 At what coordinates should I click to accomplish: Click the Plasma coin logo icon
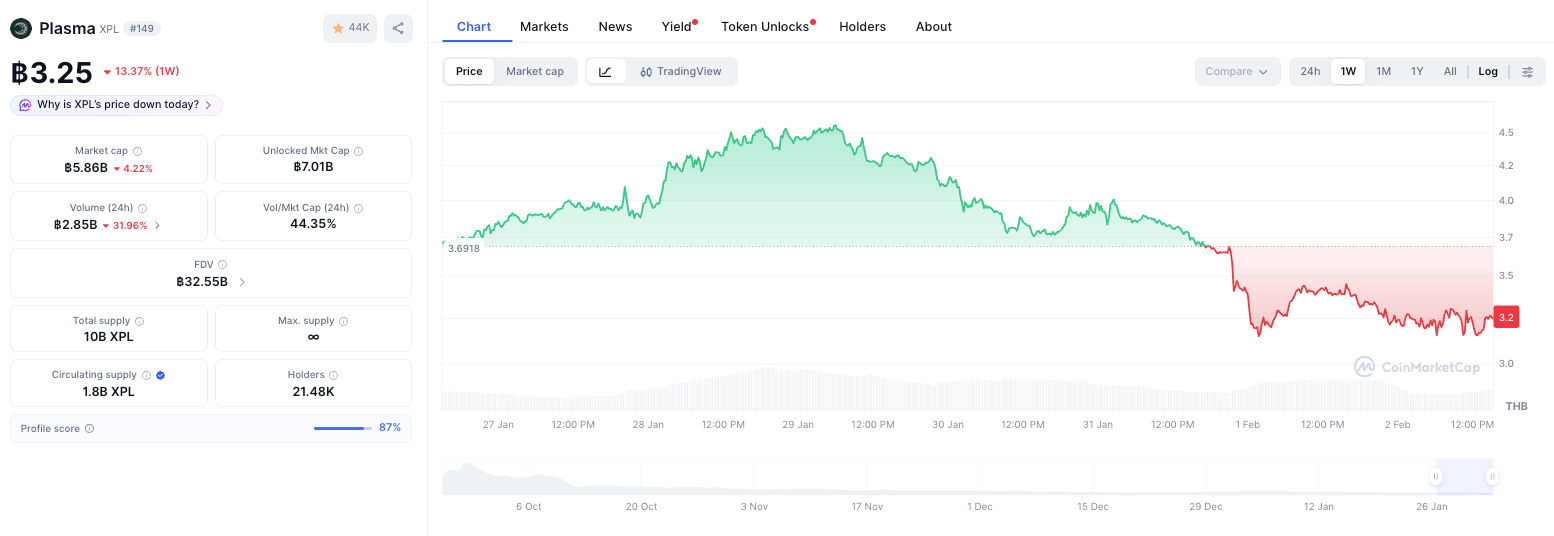[x=21, y=28]
